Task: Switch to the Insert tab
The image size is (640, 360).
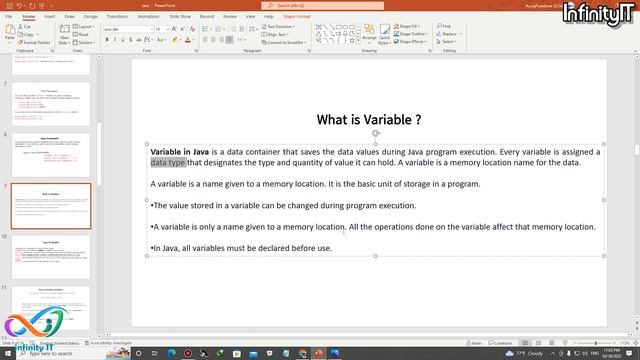Action: click(49, 16)
